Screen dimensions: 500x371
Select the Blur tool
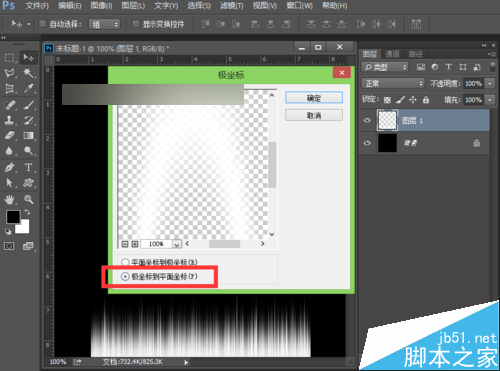9,151
